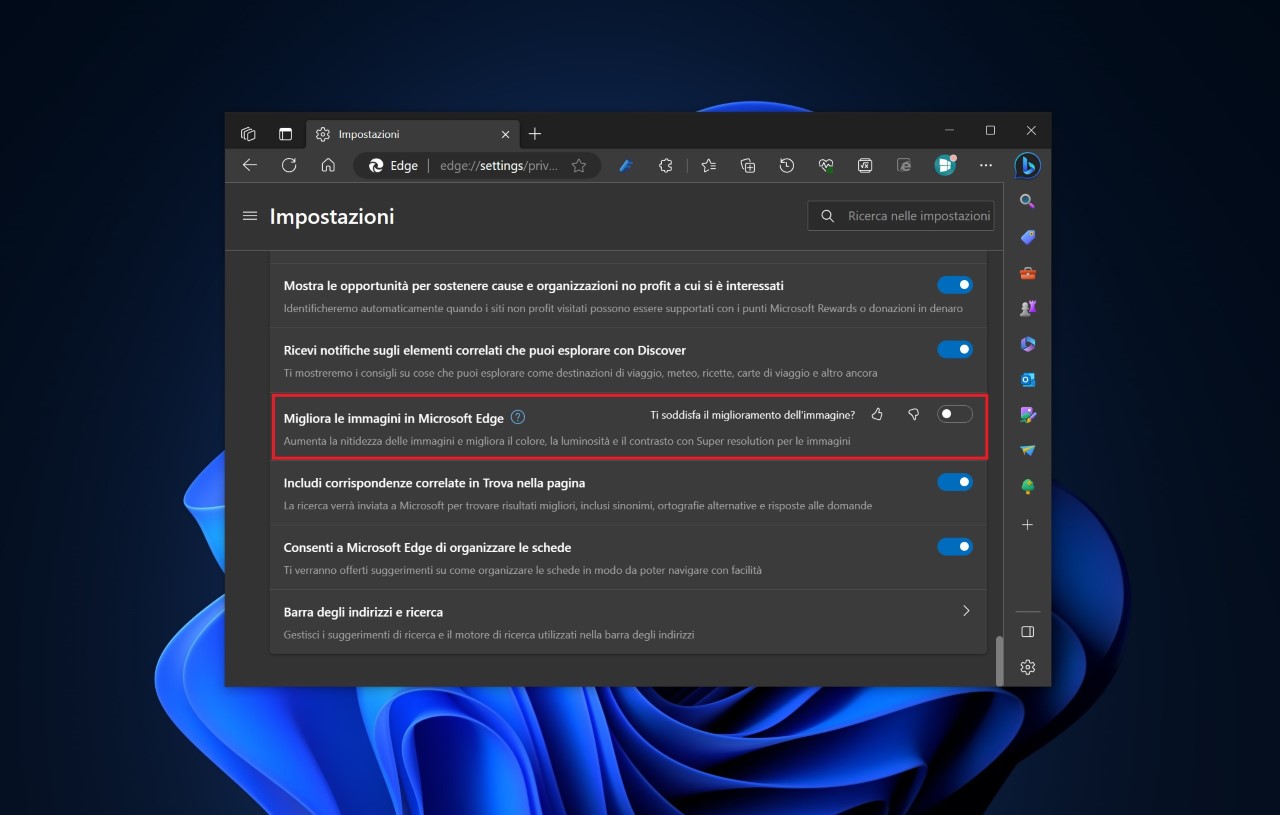
Task: Reload the page with the refresh icon
Action: click(289, 165)
